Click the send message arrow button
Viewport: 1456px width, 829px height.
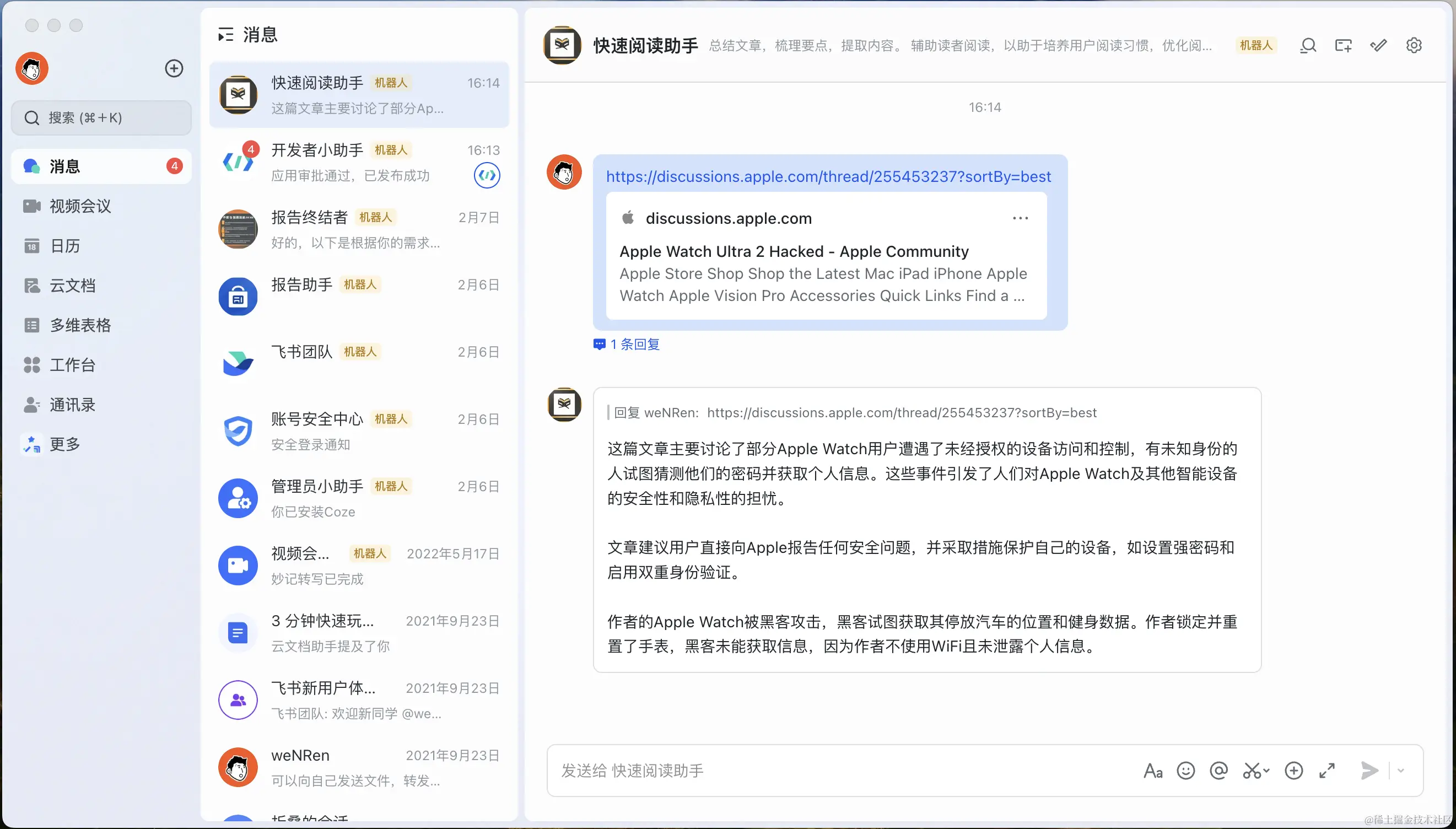coord(1369,771)
